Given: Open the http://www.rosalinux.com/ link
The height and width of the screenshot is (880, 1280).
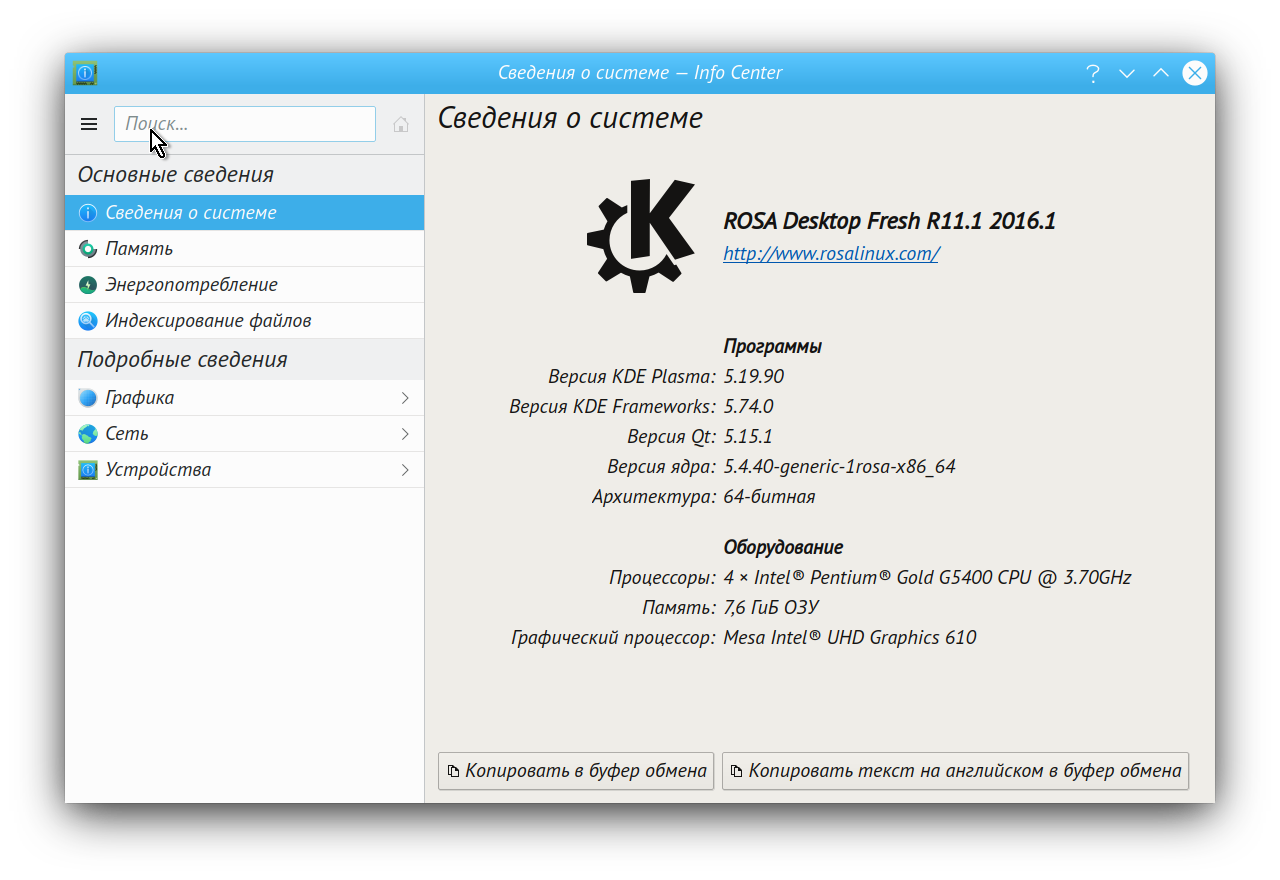Looking at the screenshot, I should coord(831,254).
